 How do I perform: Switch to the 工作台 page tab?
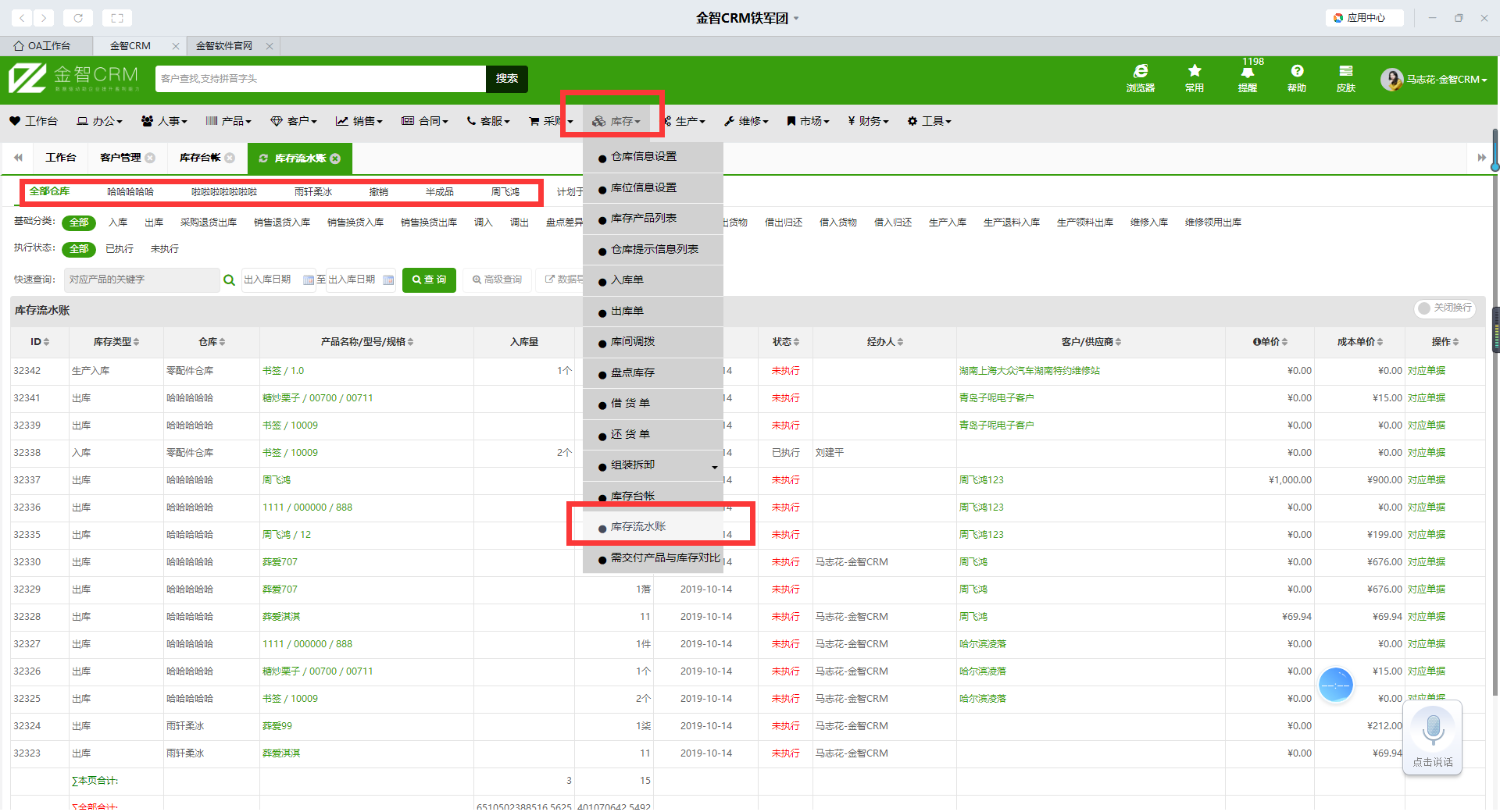tap(61, 158)
